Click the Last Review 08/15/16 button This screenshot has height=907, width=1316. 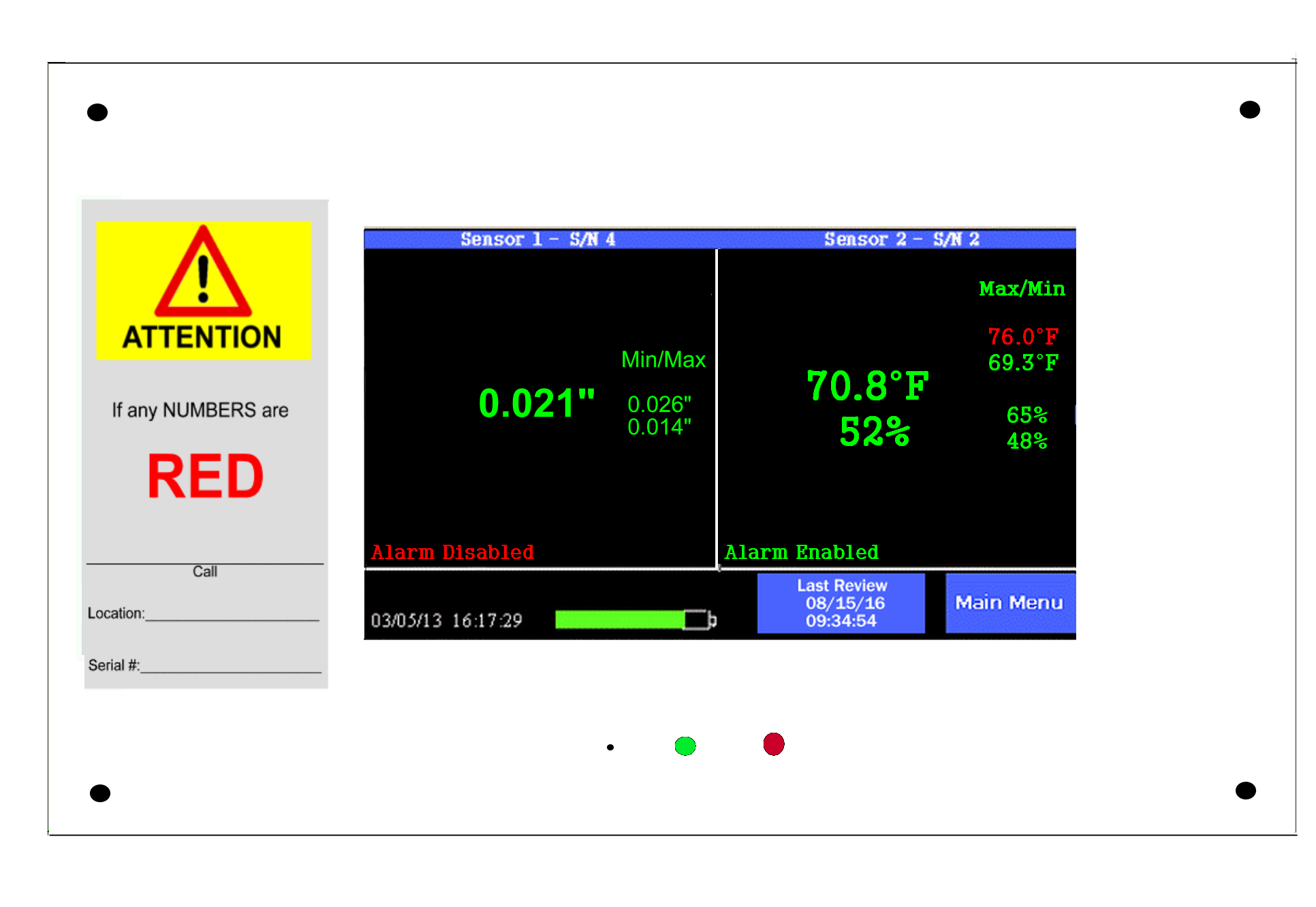pos(841,603)
